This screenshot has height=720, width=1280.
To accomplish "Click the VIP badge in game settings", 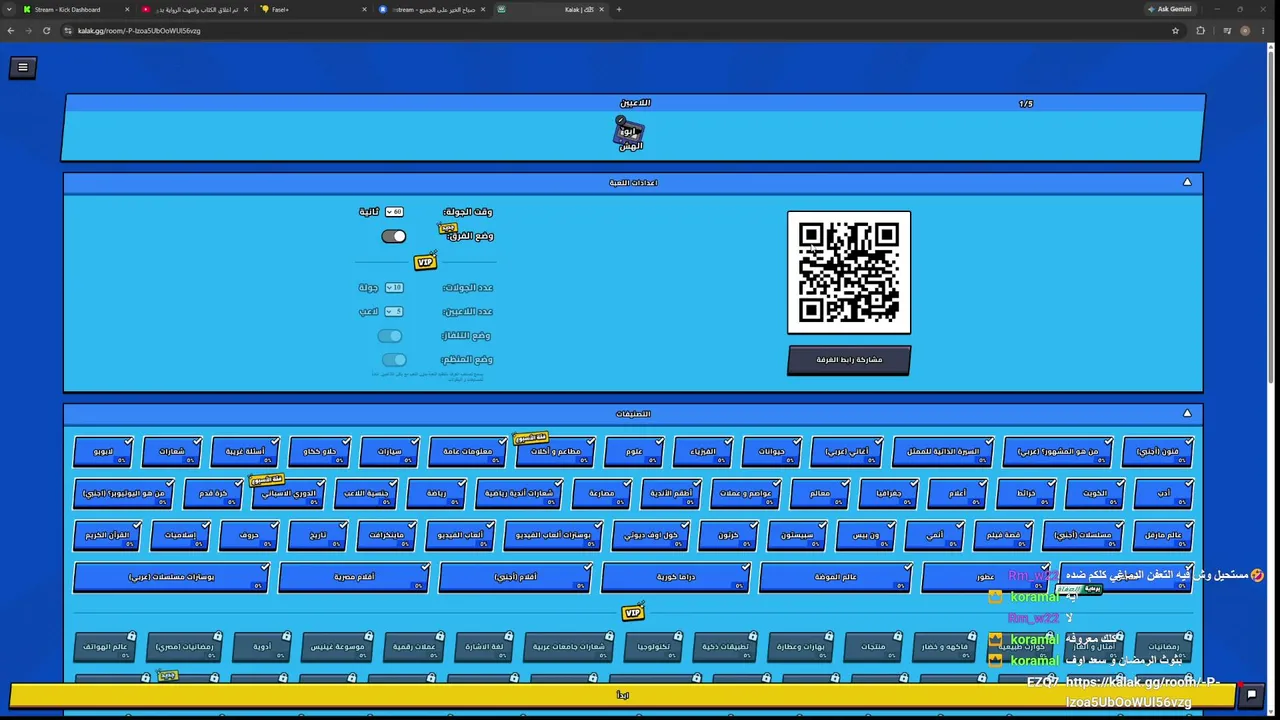I will click(x=425, y=262).
